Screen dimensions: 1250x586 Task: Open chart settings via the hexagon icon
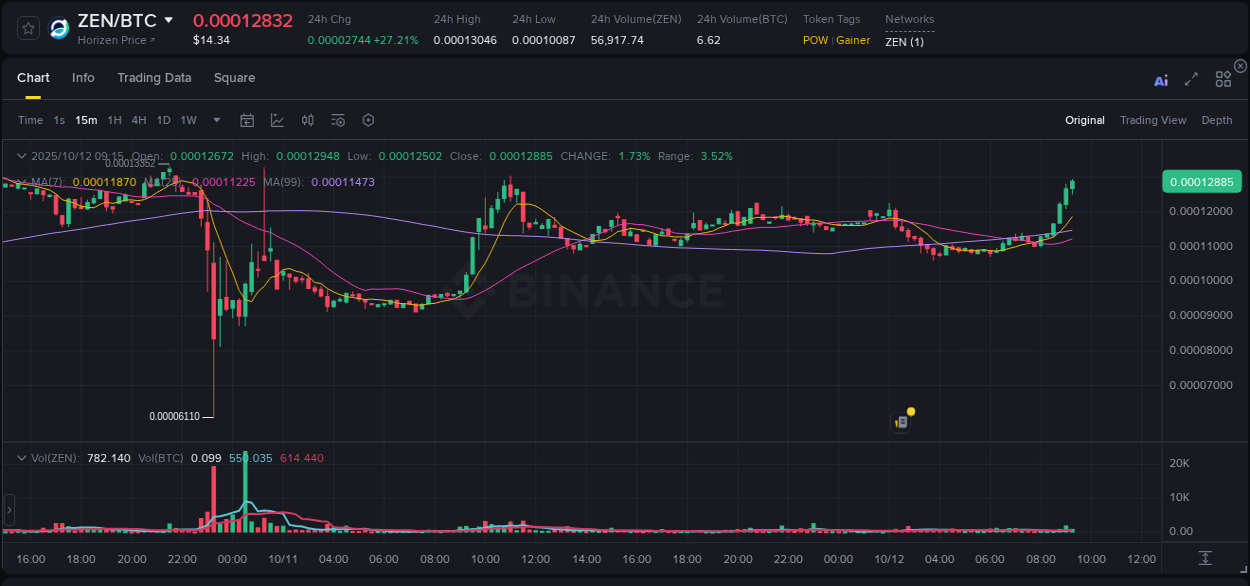368,120
